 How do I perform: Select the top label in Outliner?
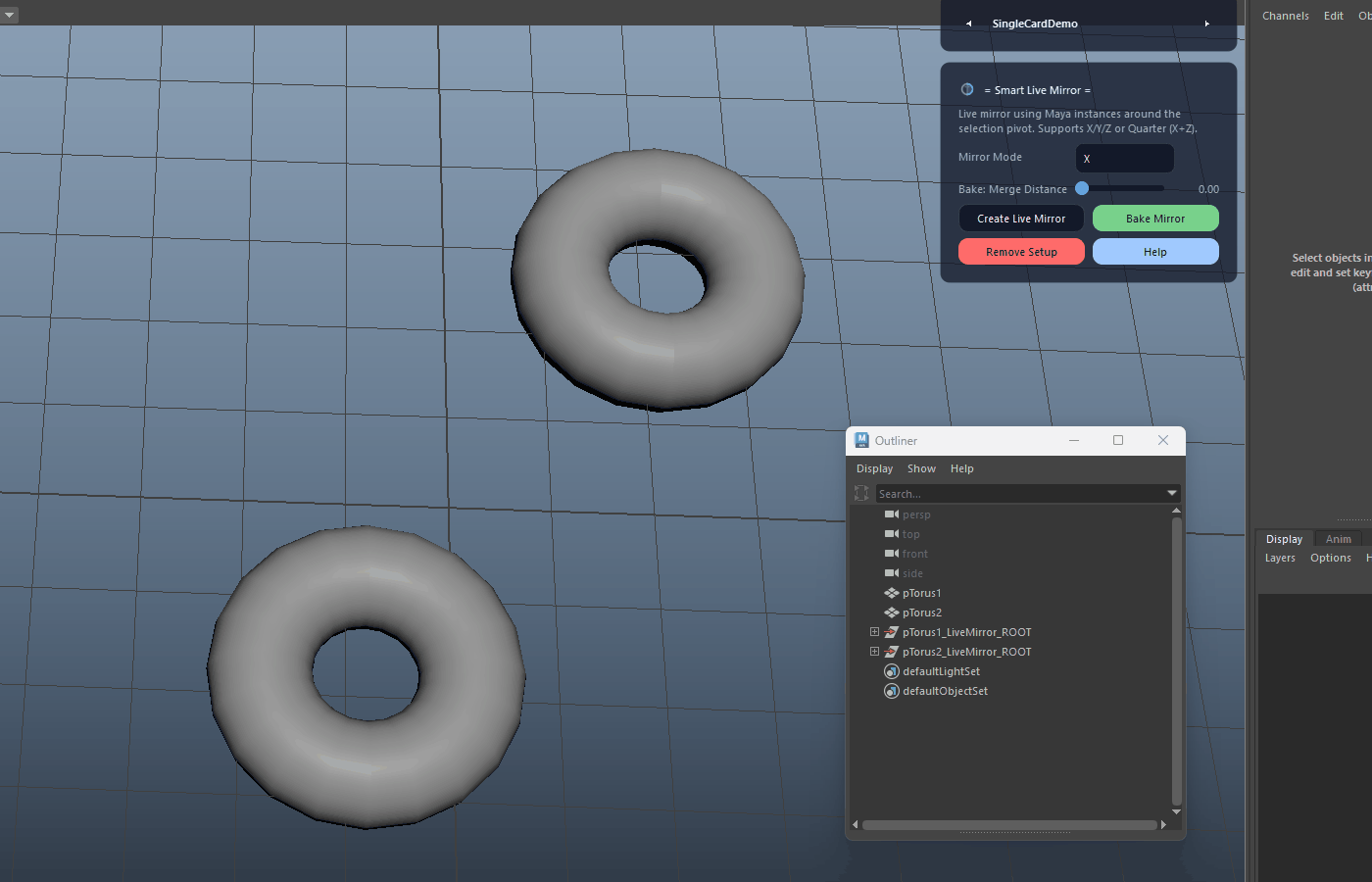click(x=910, y=534)
